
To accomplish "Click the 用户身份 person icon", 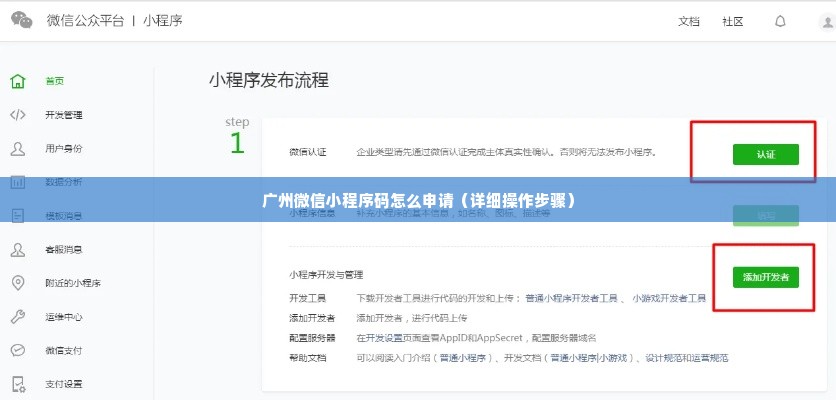I will (x=18, y=149).
